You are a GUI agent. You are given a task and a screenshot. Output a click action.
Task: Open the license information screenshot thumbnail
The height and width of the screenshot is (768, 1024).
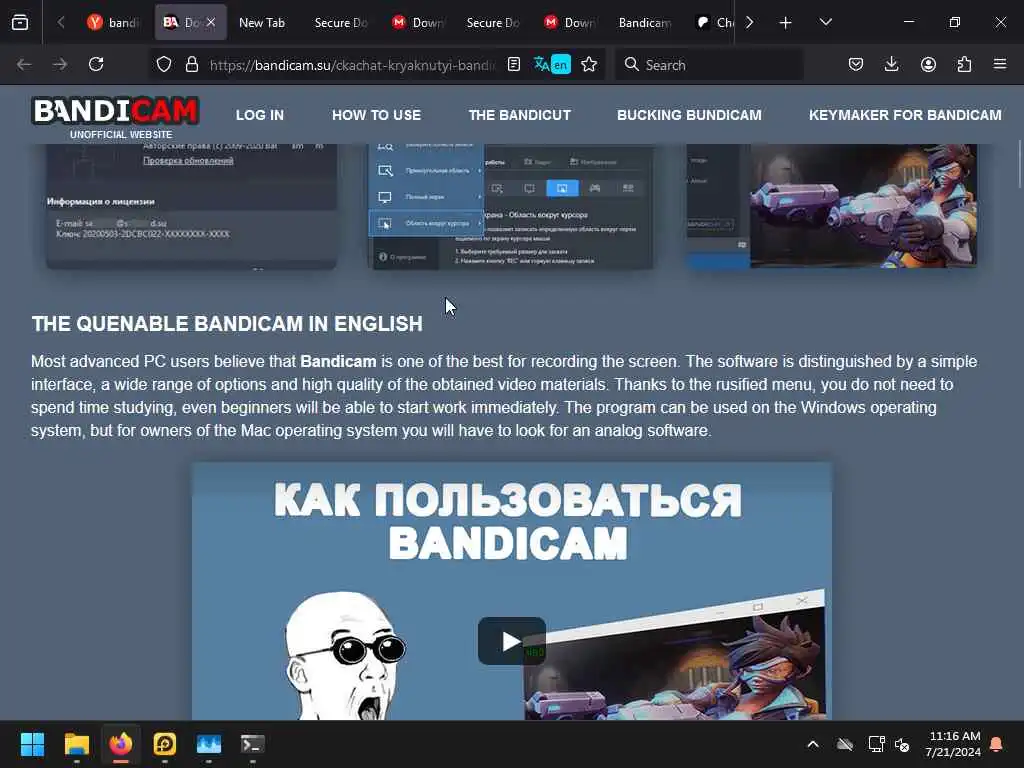(x=191, y=206)
